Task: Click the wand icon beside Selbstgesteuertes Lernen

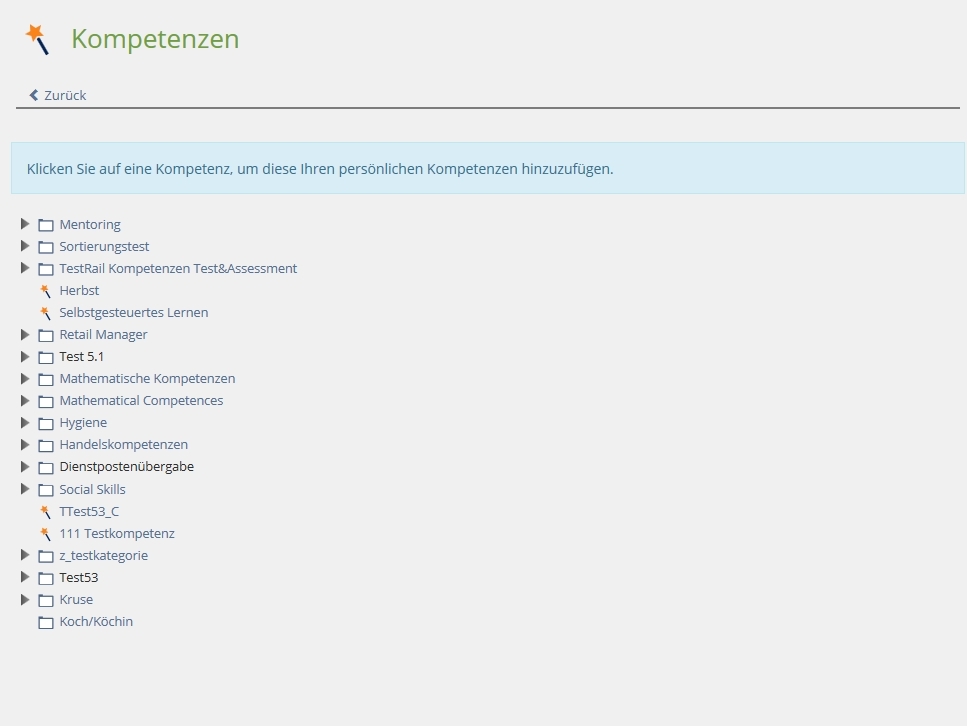Action: coord(45,313)
